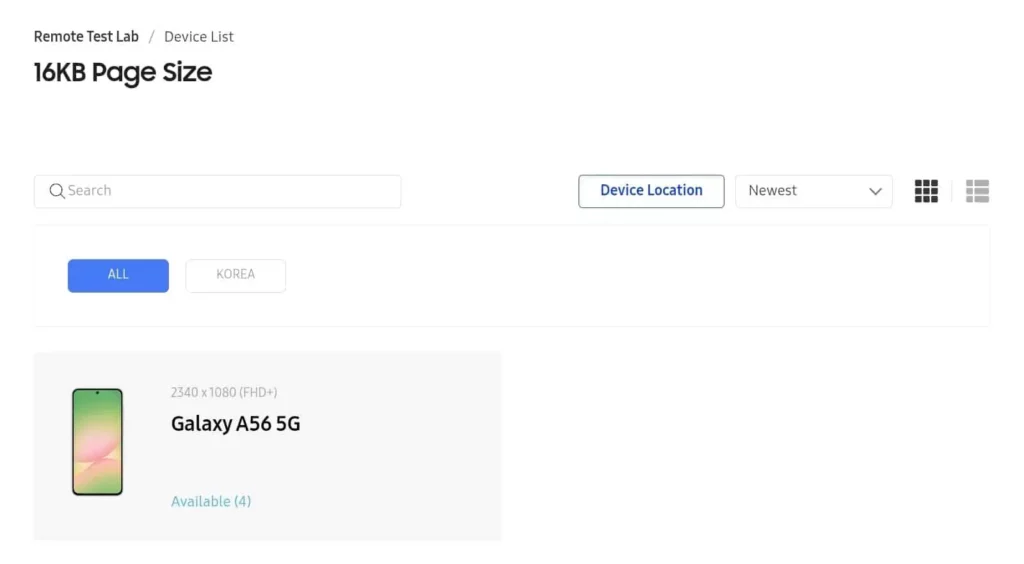Go to Remote Test Lab breadcrumb

click(x=86, y=37)
